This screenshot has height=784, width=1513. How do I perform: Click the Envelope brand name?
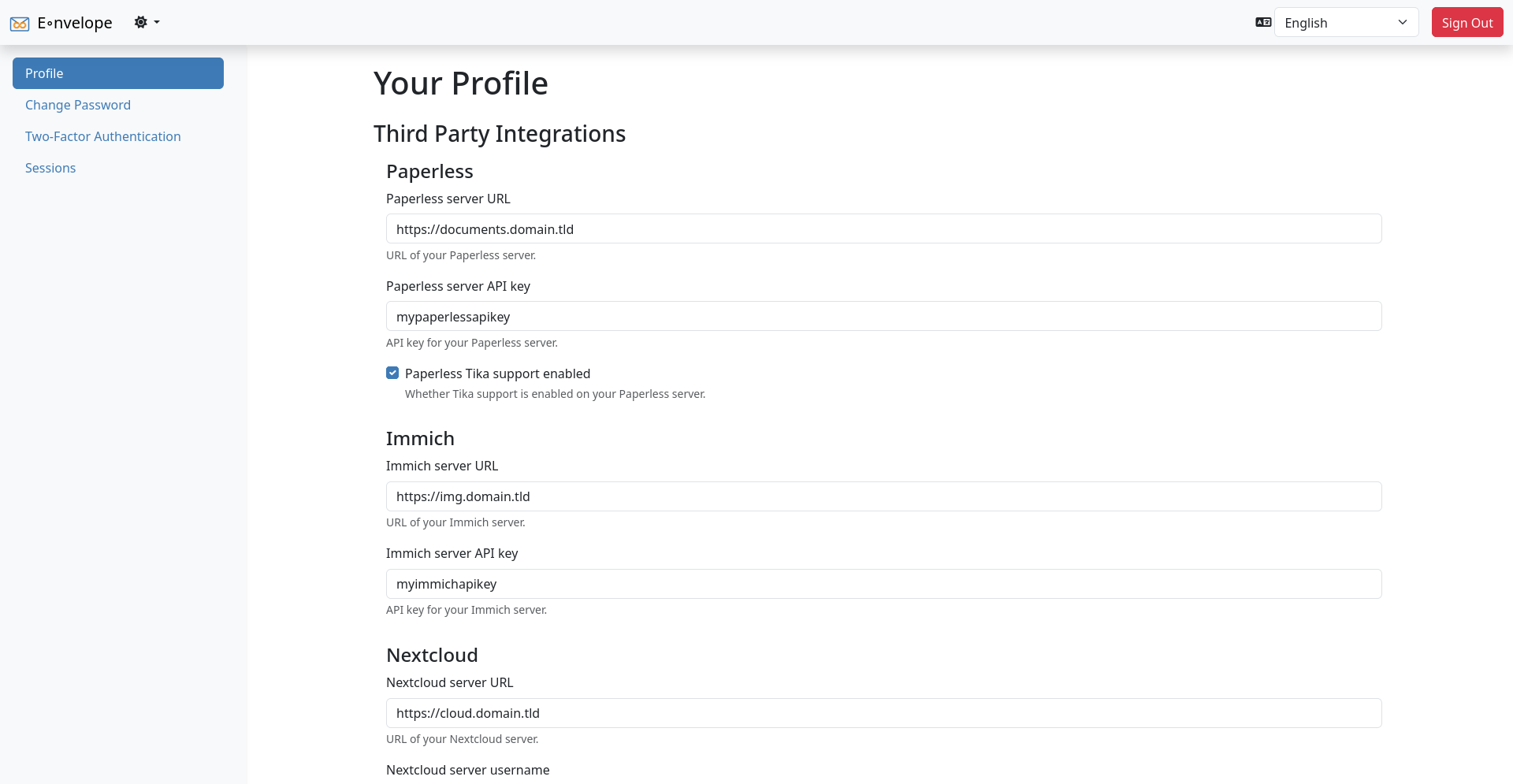click(74, 23)
